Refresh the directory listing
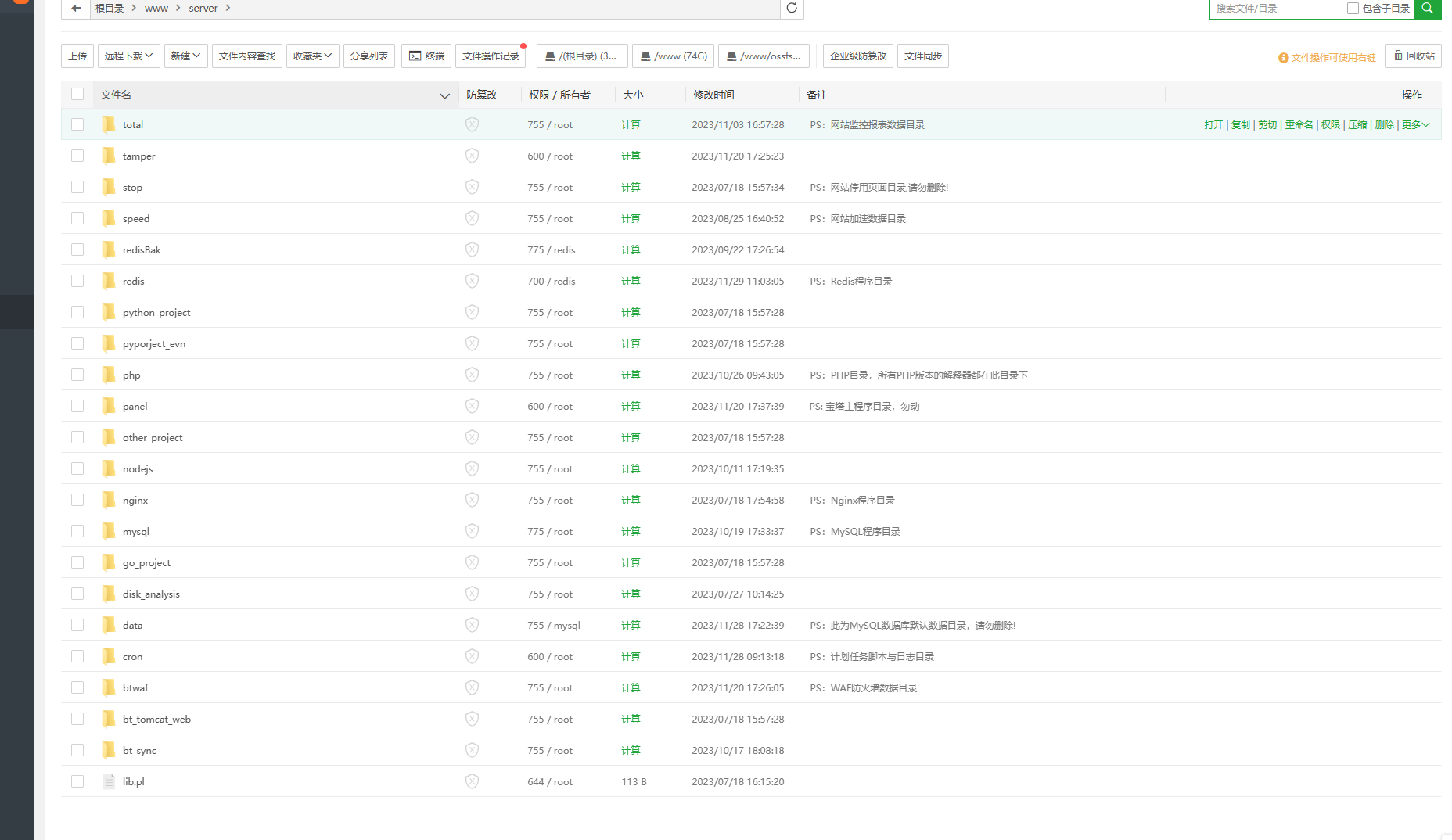This screenshot has width=1452, height=840. click(x=792, y=8)
